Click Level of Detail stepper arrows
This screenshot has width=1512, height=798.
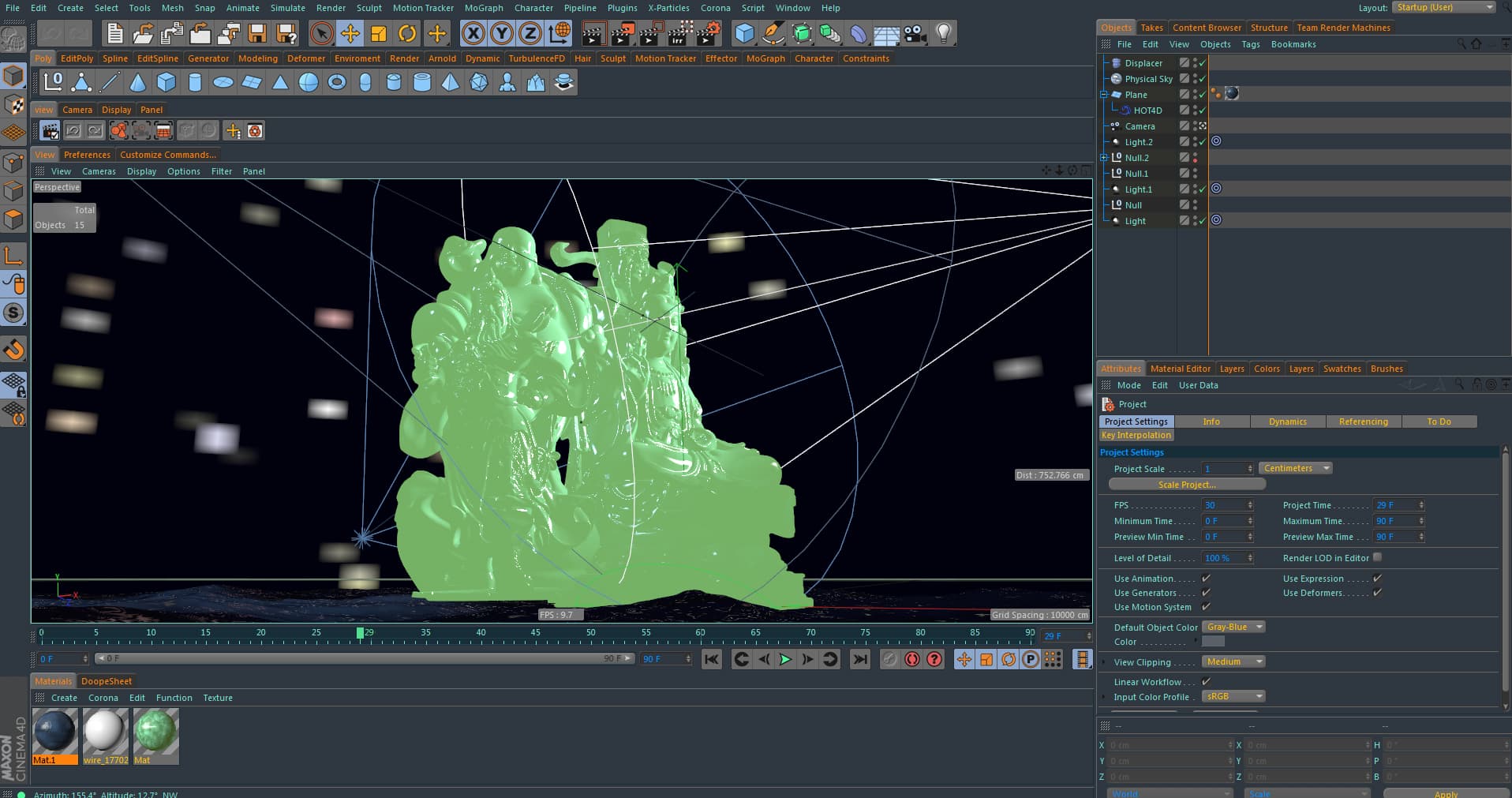point(1250,558)
